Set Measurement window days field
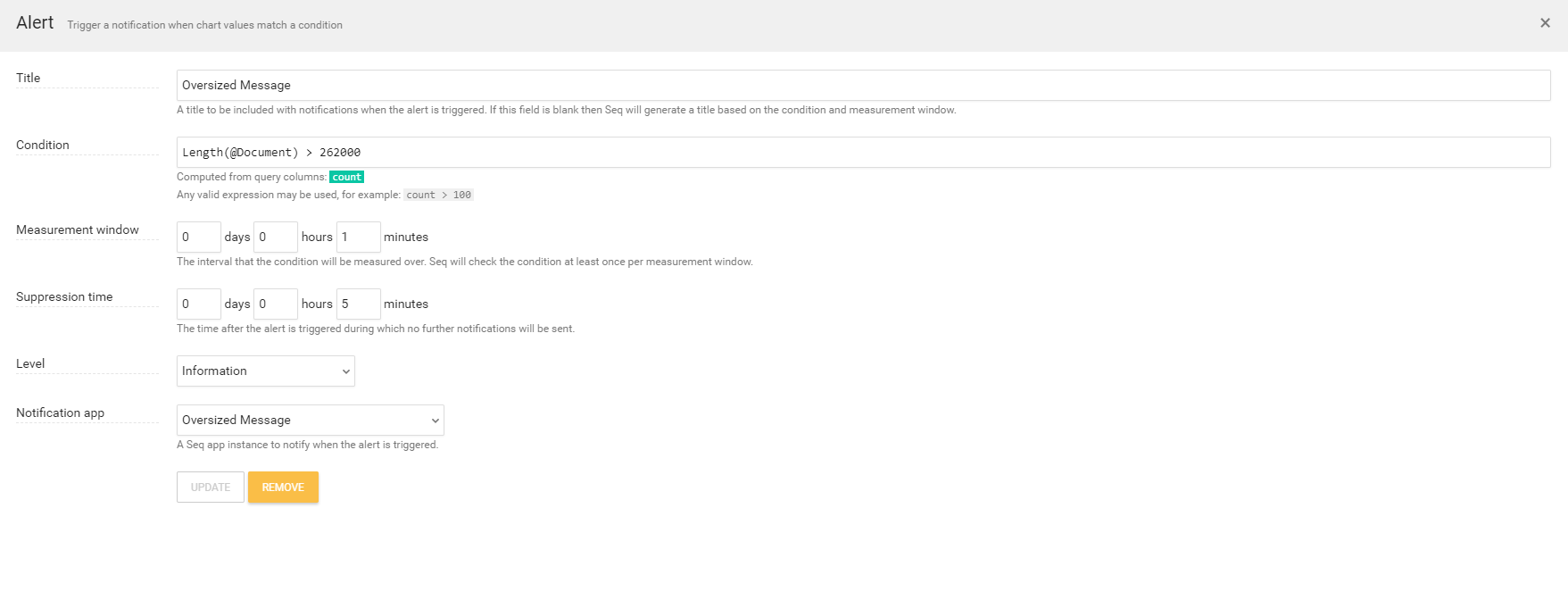 (x=198, y=237)
